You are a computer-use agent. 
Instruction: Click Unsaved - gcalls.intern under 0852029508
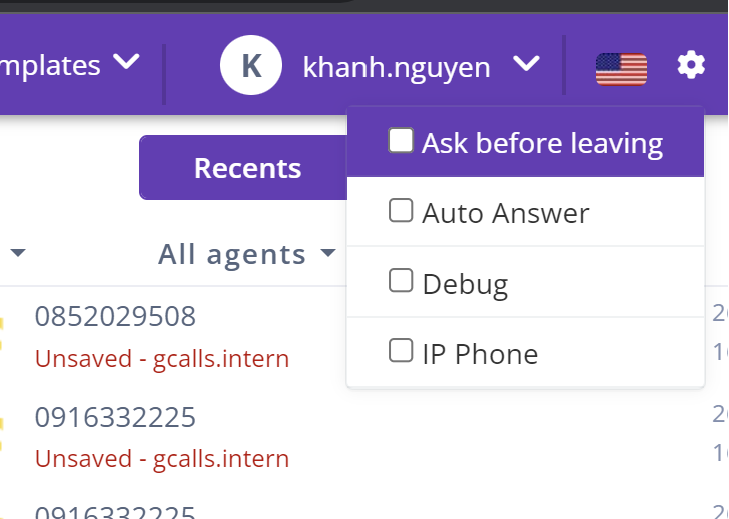point(162,358)
